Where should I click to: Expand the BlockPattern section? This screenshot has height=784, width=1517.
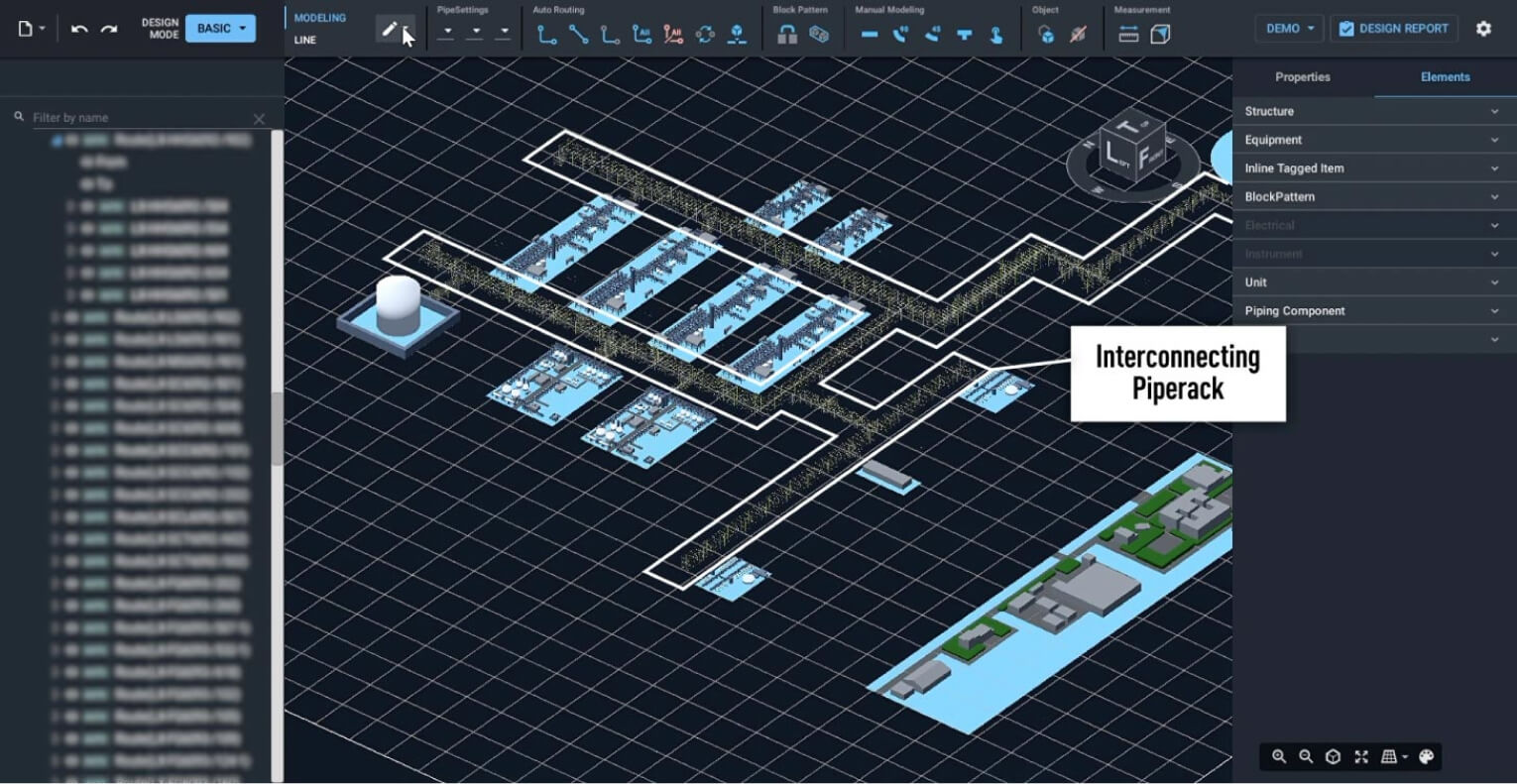(x=1374, y=196)
